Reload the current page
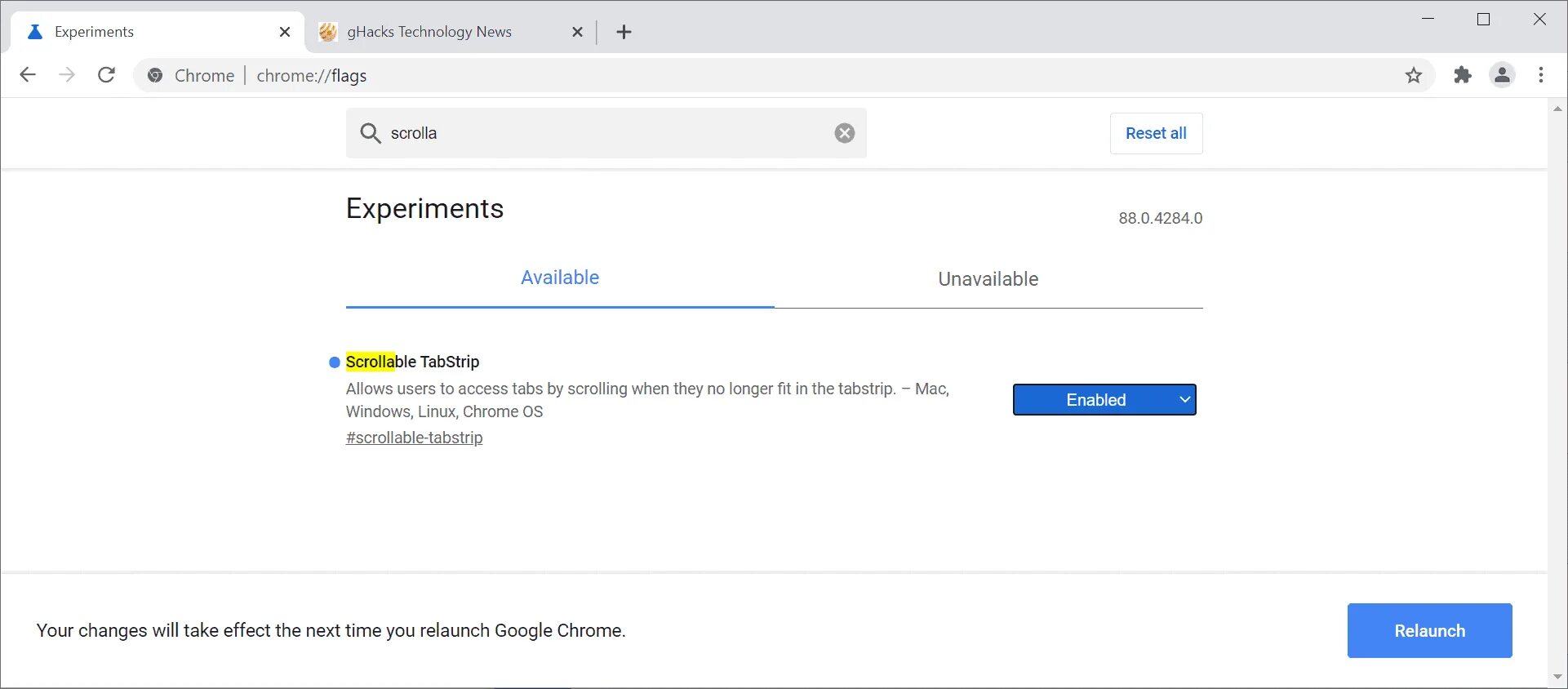Screen dimensions: 1568x689 tap(106, 75)
